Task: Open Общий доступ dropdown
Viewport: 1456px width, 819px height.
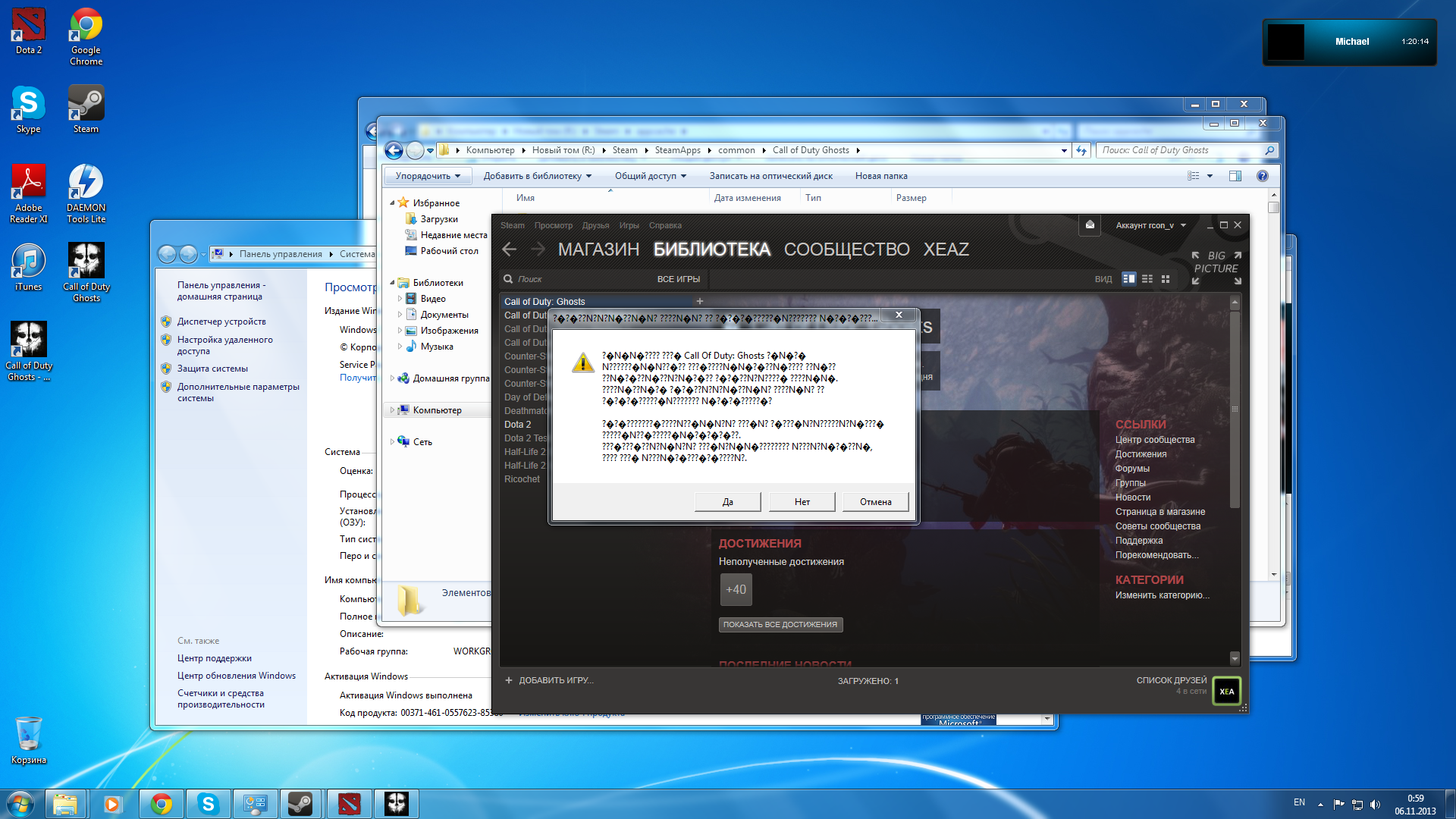Action: (x=650, y=176)
